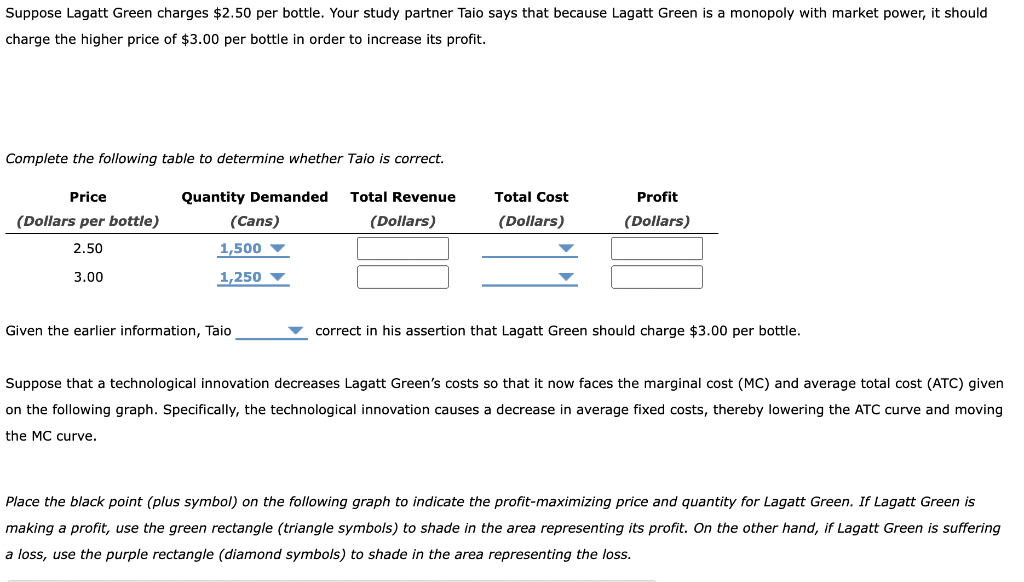
Task: Click the arrow icon in the second Total Cost blank
Action: pos(566,277)
